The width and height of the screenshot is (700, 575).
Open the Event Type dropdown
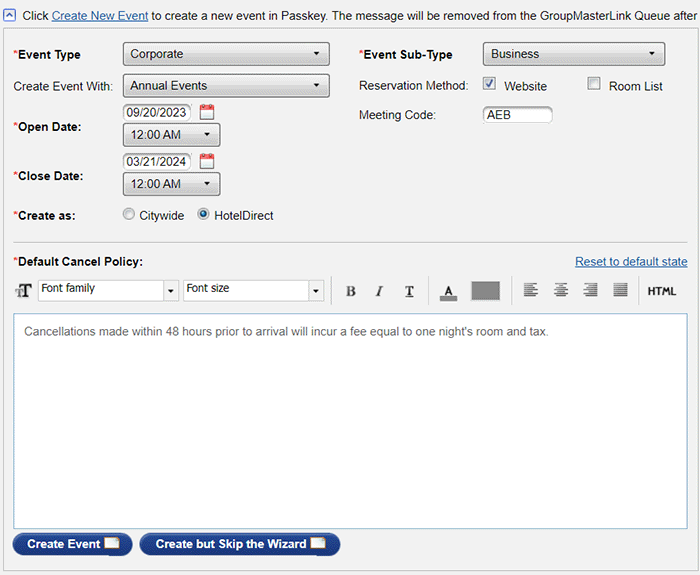click(x=226, y=54)
